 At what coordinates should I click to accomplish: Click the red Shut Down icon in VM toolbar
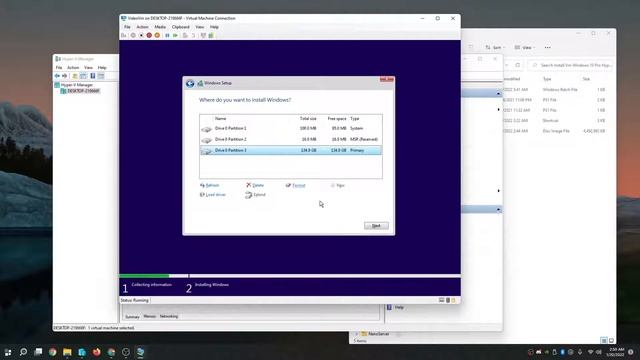149,36
